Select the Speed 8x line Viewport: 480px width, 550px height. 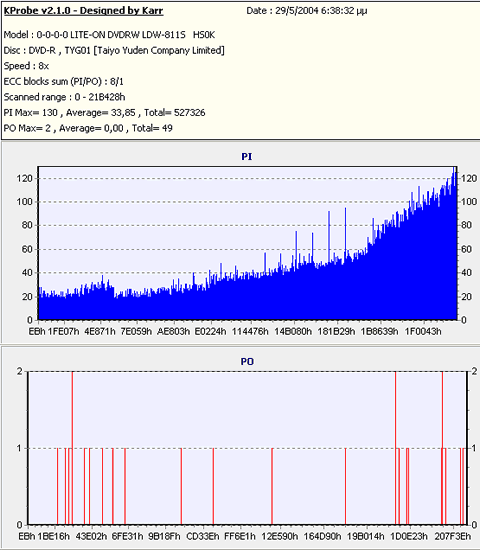click(26, 66)
